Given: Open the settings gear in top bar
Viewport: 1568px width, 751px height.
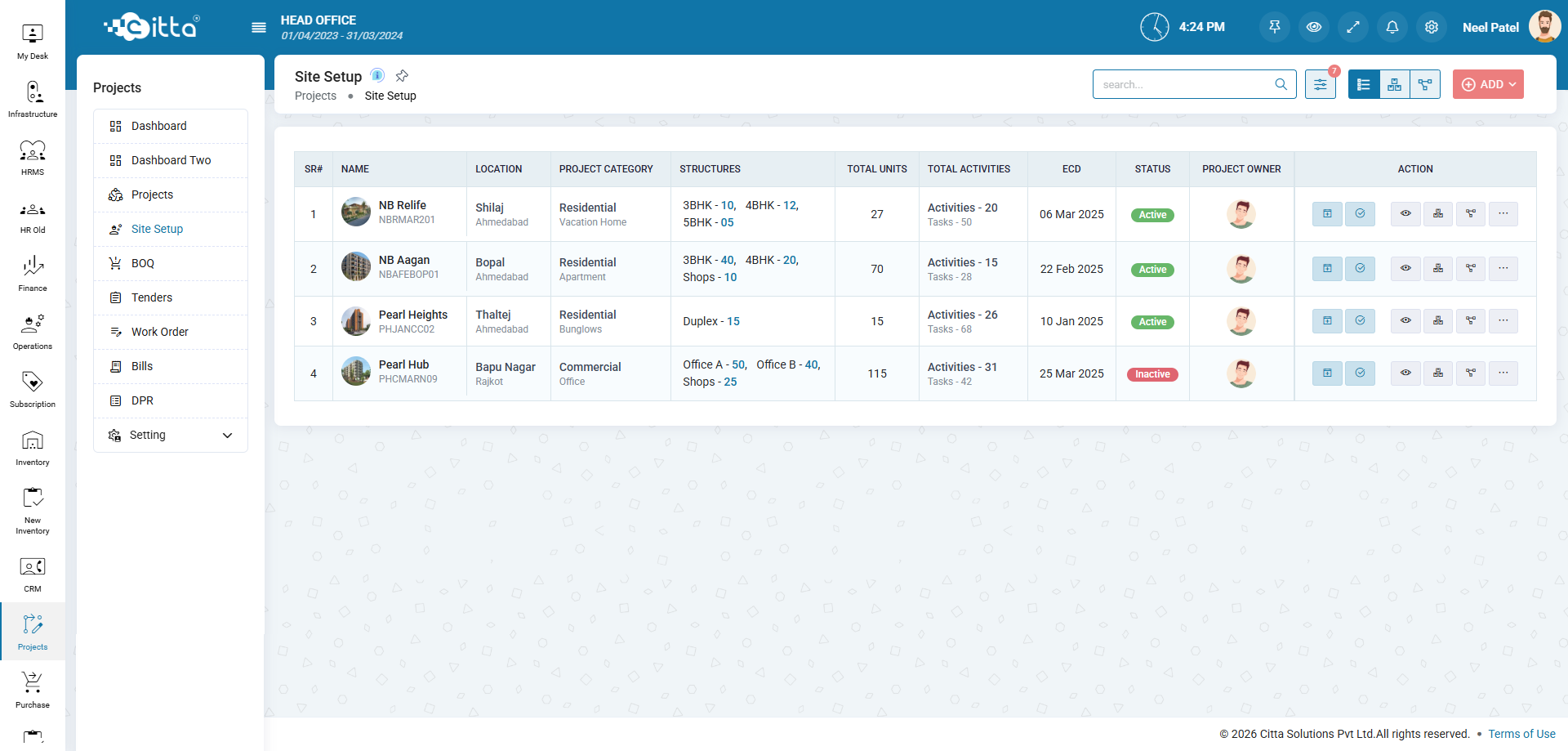Looking at the screenshot, I should point(1432,27).
